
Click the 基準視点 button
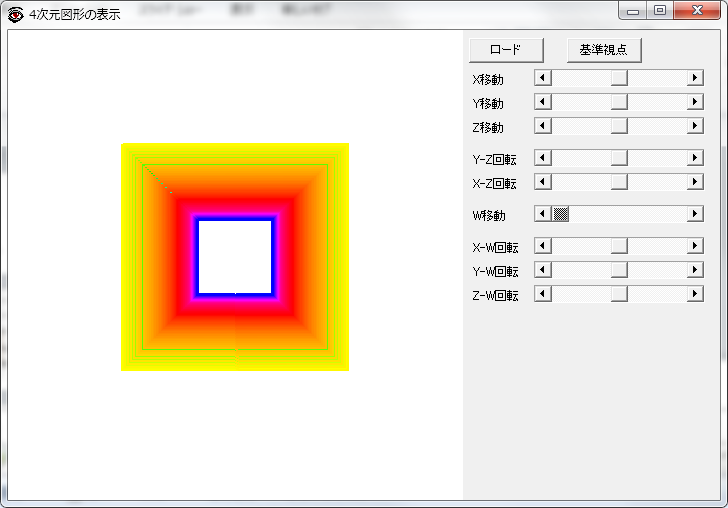click(x=604, y=50)
